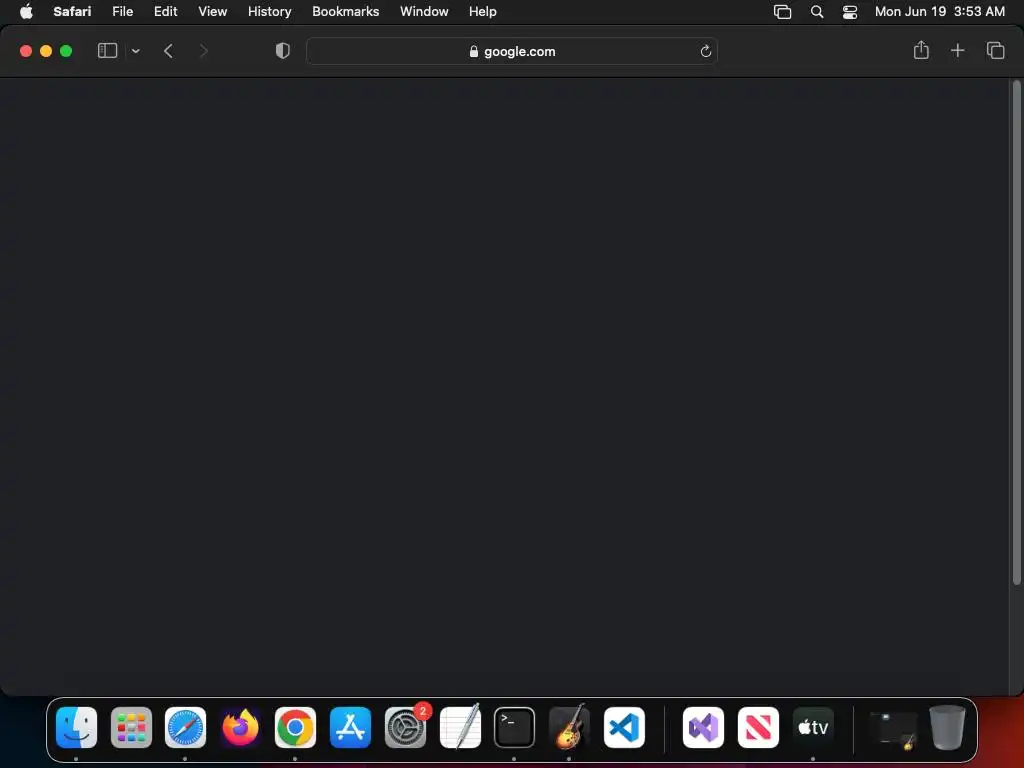Open the View menu
The height and width of the screenshot is (768, 1024).
click(x=212, y=11)
